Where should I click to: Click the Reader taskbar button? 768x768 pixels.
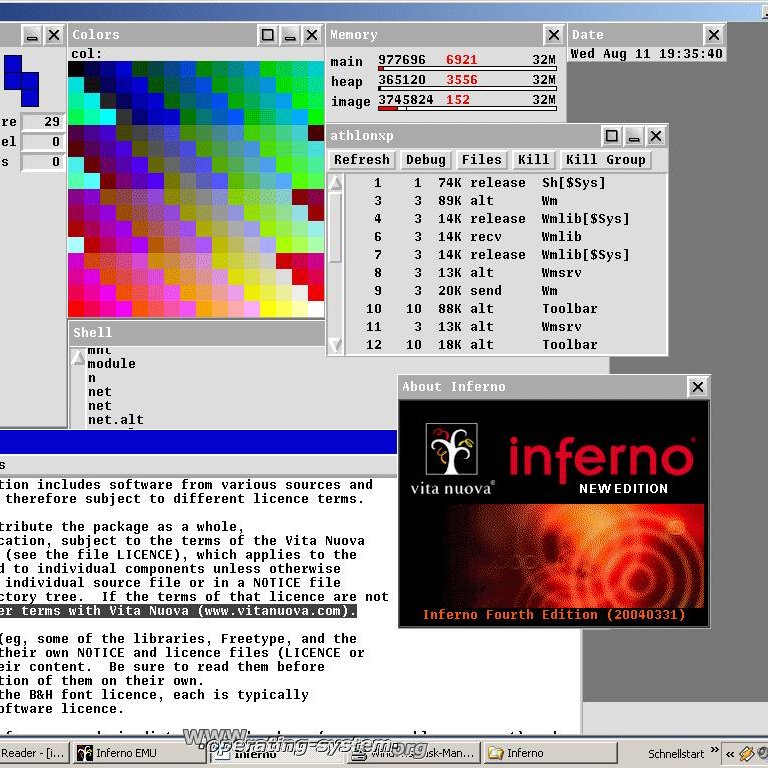point(33,753)
